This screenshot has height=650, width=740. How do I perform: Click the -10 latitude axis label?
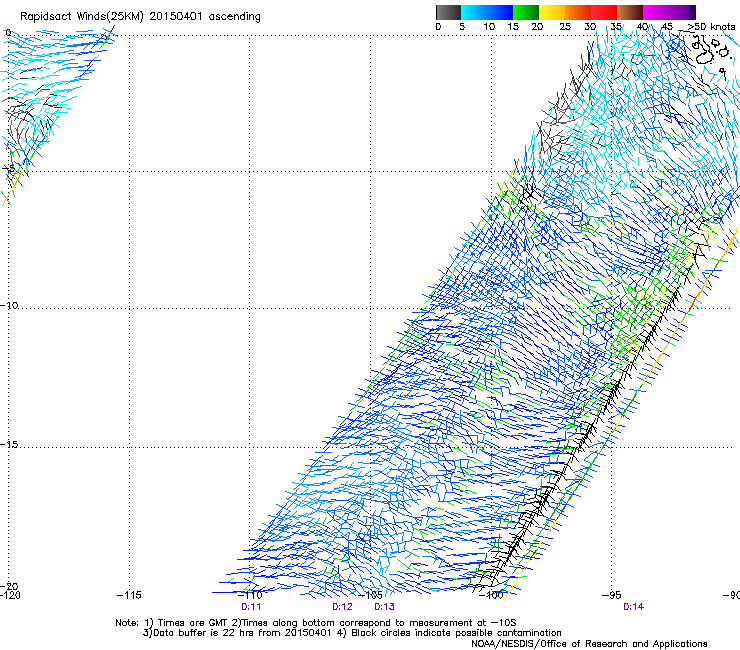(9, 305)
